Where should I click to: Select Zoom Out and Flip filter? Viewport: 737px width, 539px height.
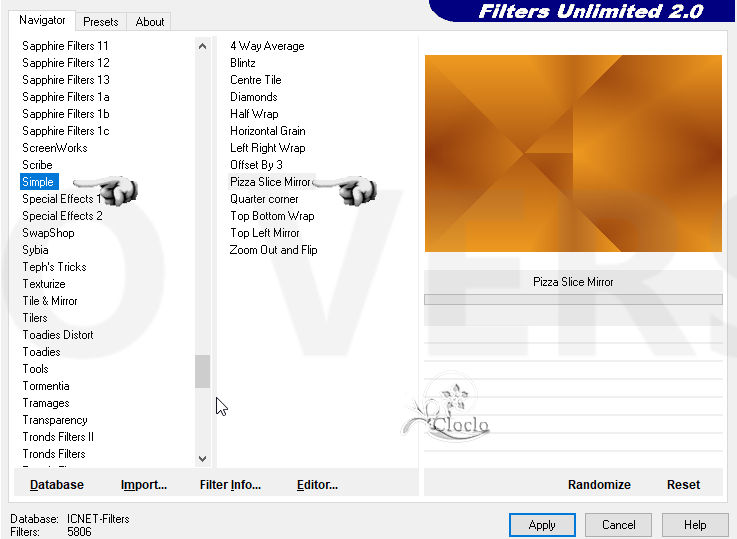tap(273, 250)
